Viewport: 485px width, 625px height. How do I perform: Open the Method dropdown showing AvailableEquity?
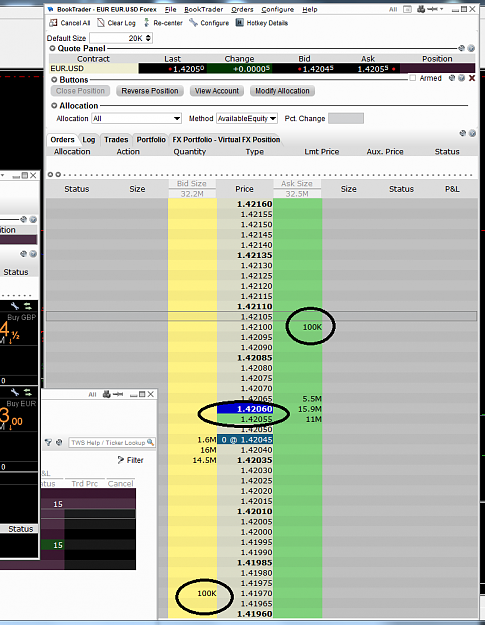pos(247,118)
